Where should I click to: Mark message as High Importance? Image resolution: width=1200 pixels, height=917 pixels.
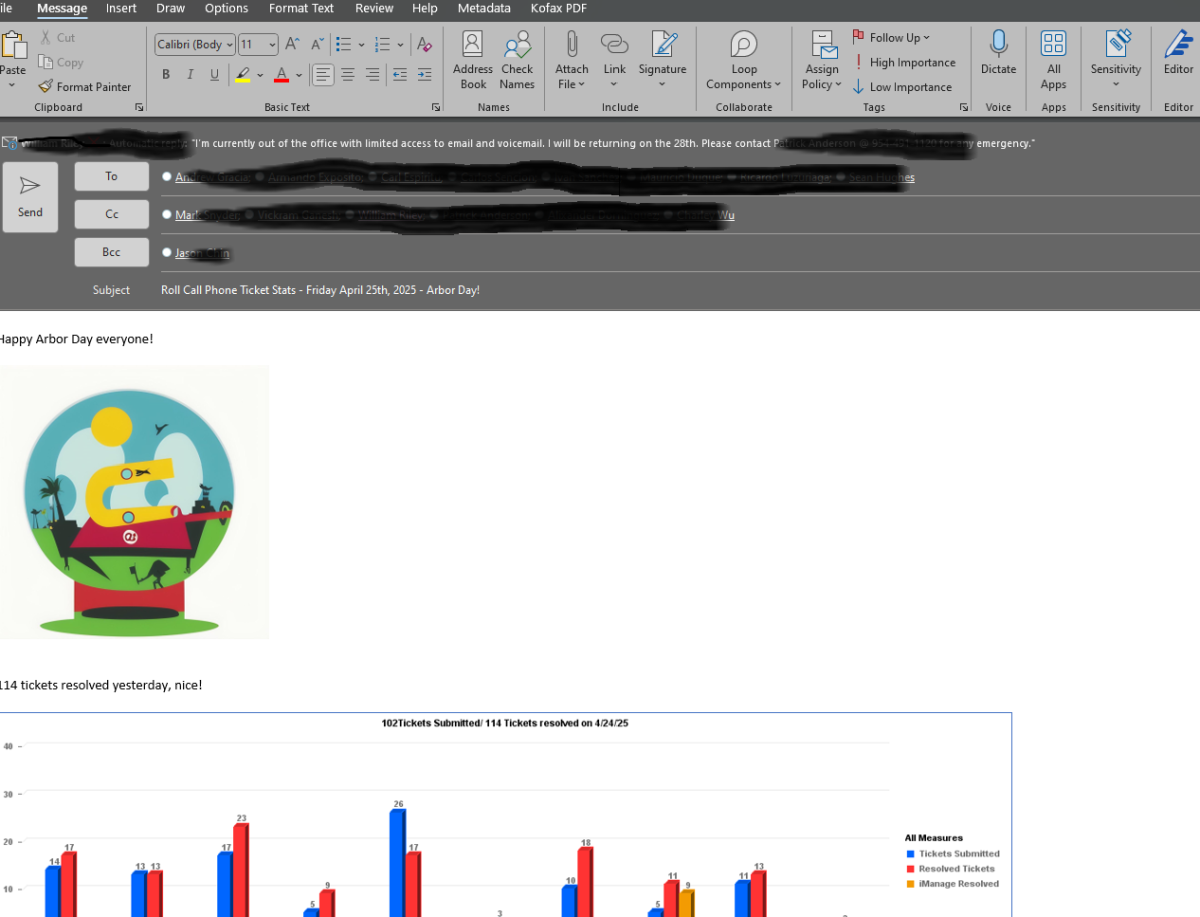904,62
